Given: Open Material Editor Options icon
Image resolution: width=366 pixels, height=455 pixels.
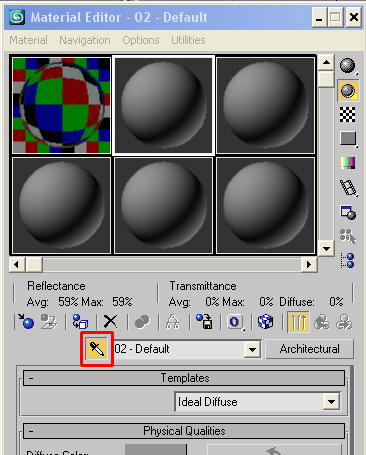Looking at the screenshot, I should tap(348, 212).
